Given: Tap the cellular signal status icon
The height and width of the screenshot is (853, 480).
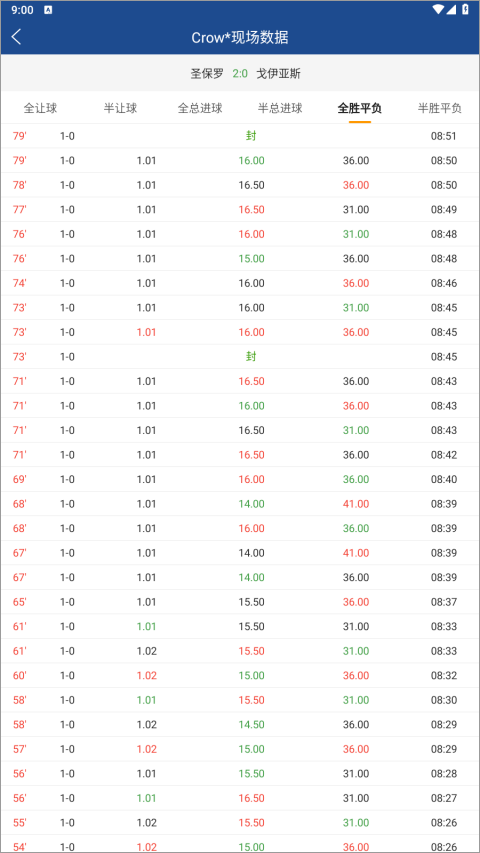Looking at the screenshot, I should click(451, 9).
